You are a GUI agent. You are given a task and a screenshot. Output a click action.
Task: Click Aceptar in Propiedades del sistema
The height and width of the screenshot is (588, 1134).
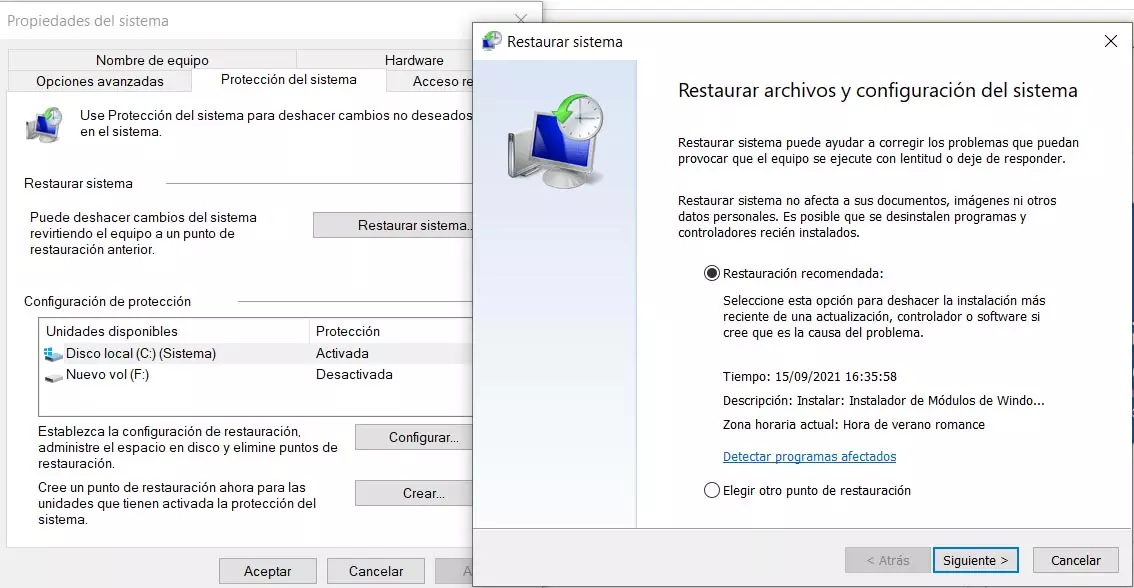[267, 570]
